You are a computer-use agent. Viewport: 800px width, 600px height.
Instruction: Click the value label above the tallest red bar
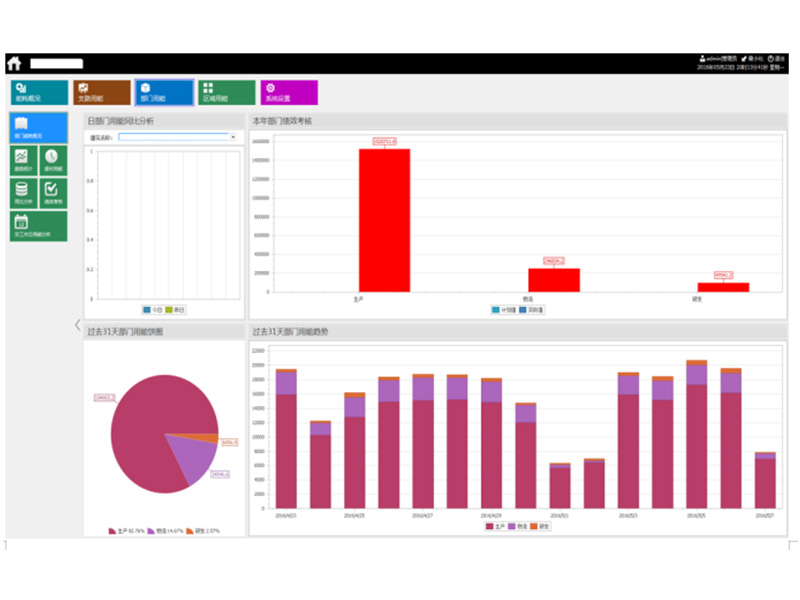(x=384, y=141)
